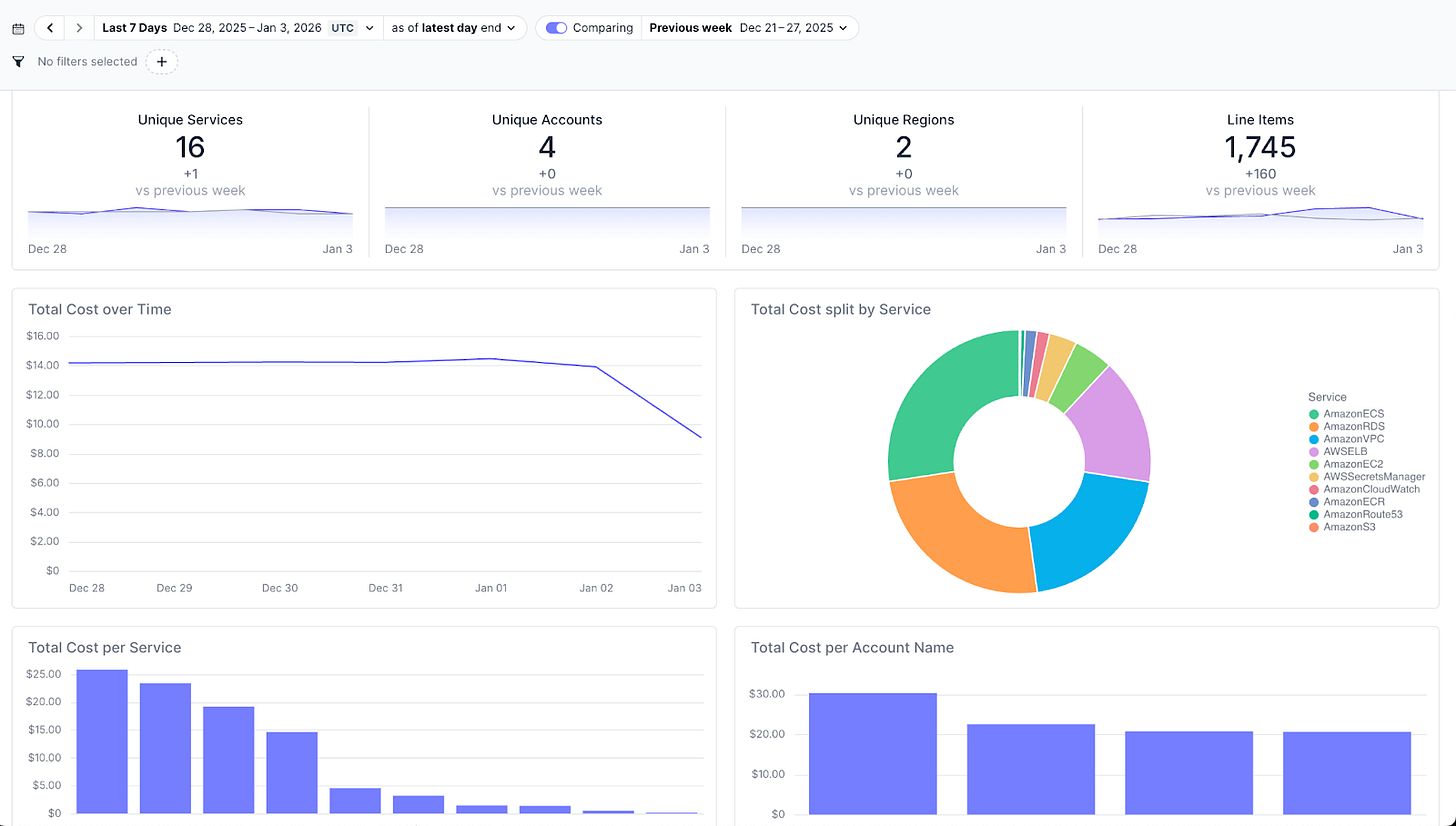Click the Unique Regions value 2

(x=904, y=147)
